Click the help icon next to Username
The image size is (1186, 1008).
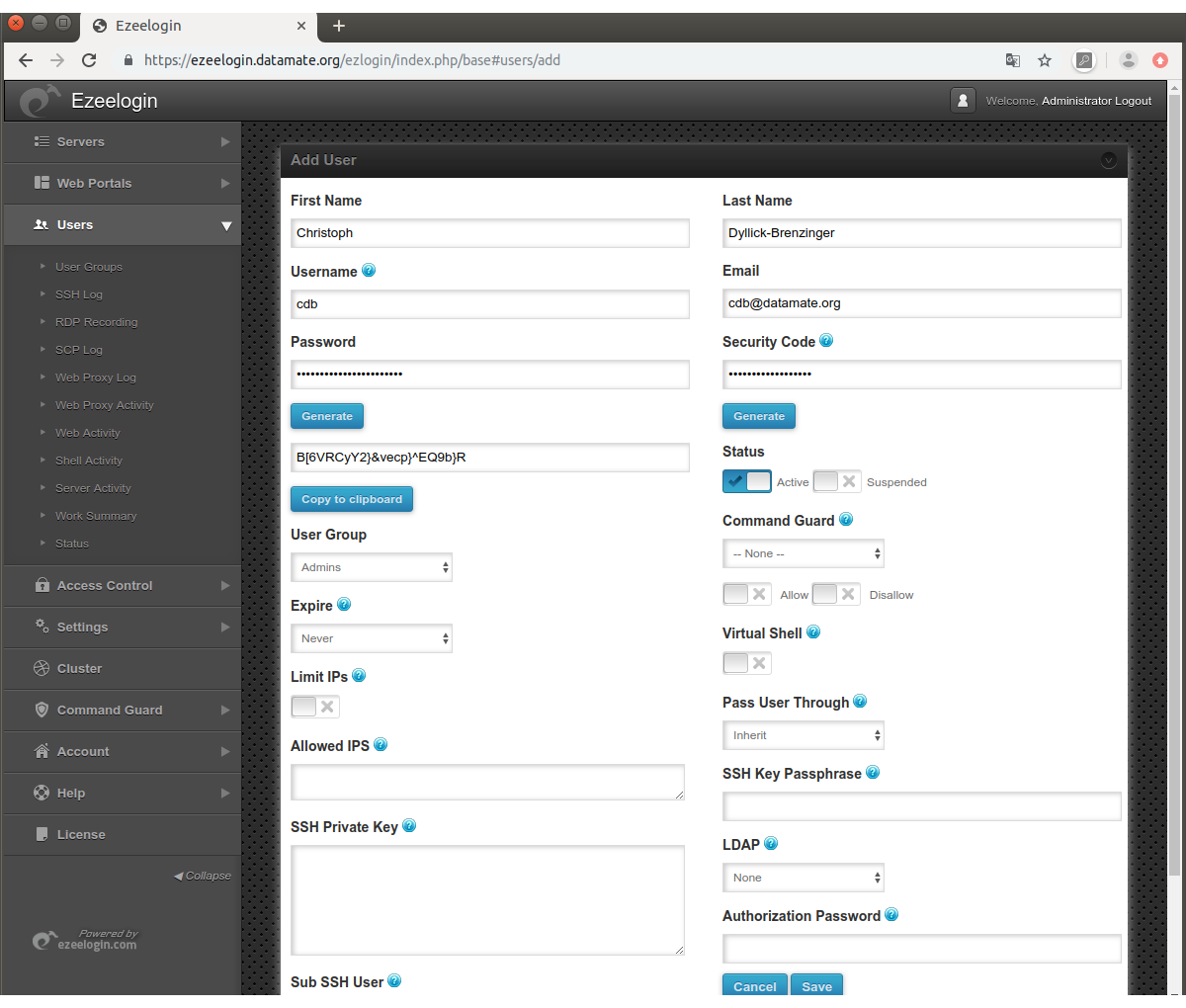(369, 271)
